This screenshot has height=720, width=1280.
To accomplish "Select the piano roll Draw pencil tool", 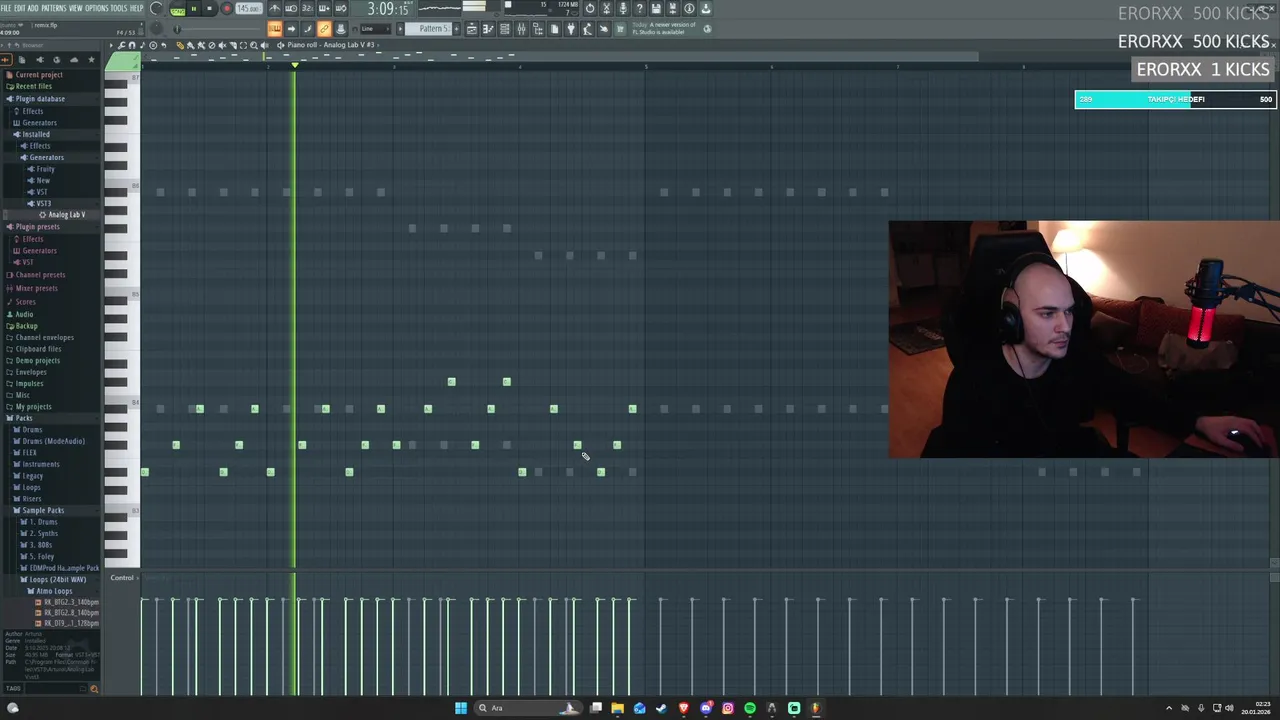I will (x=179, y=45).
